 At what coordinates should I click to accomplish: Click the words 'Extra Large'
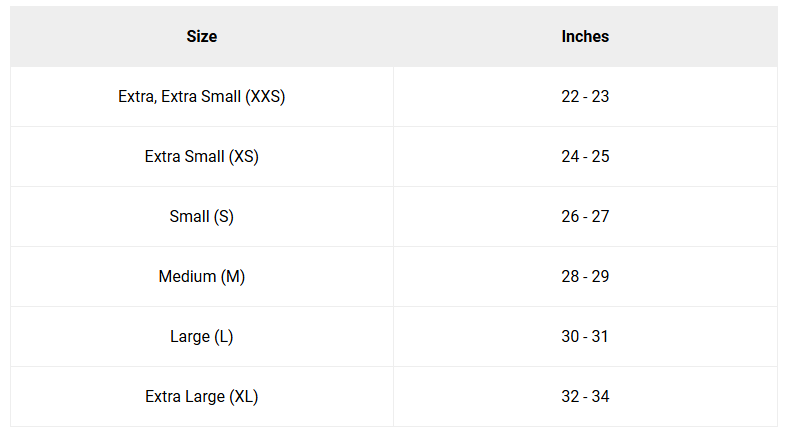[x=185, y=397]
